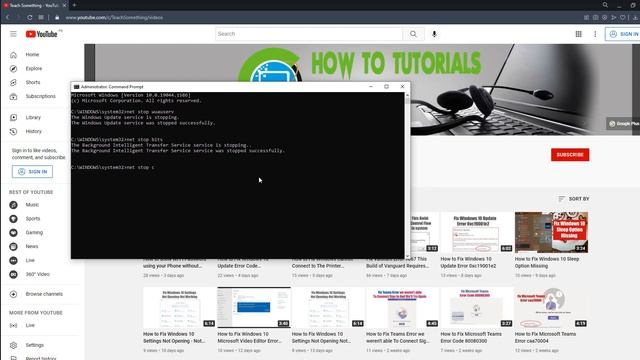Activate voice search microphone icon
The image size is (640, 360).
(434, 34)
